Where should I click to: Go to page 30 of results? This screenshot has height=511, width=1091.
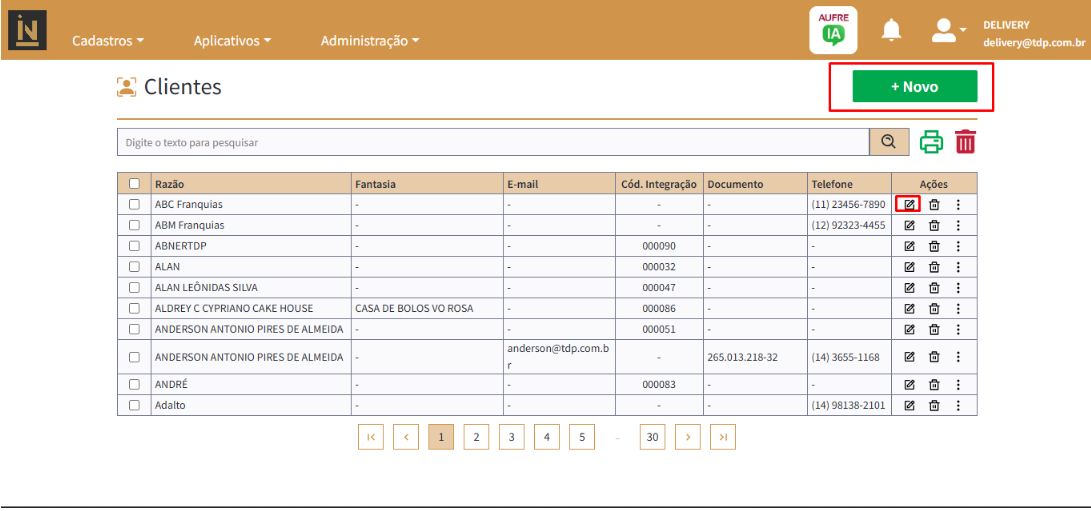(x=652, y=437)
